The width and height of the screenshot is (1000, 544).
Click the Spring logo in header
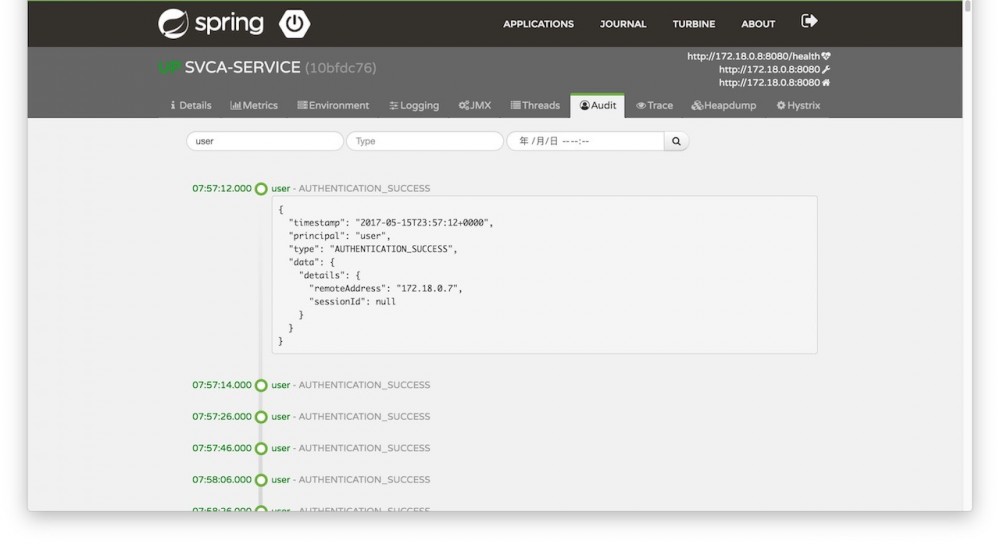[x=211, y=23]
